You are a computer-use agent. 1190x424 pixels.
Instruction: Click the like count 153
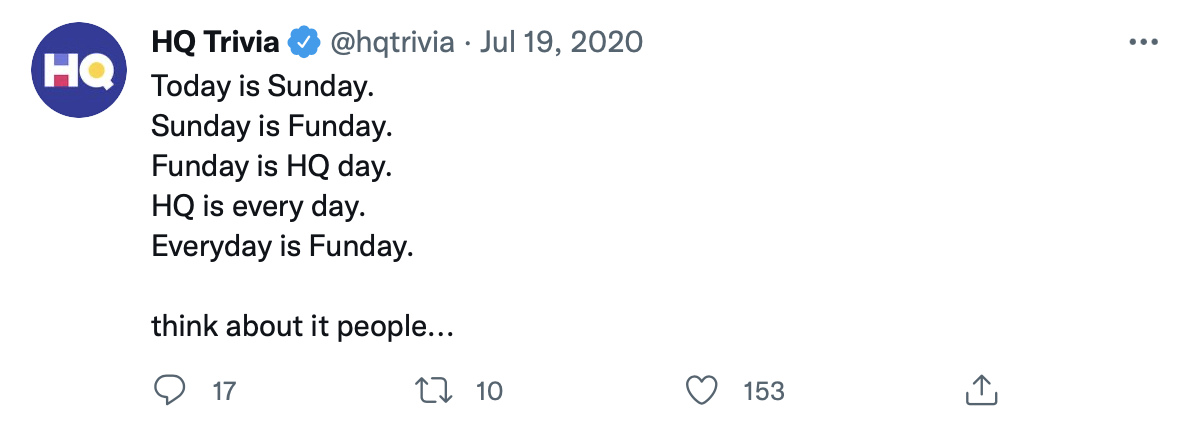tap(763, 391)
